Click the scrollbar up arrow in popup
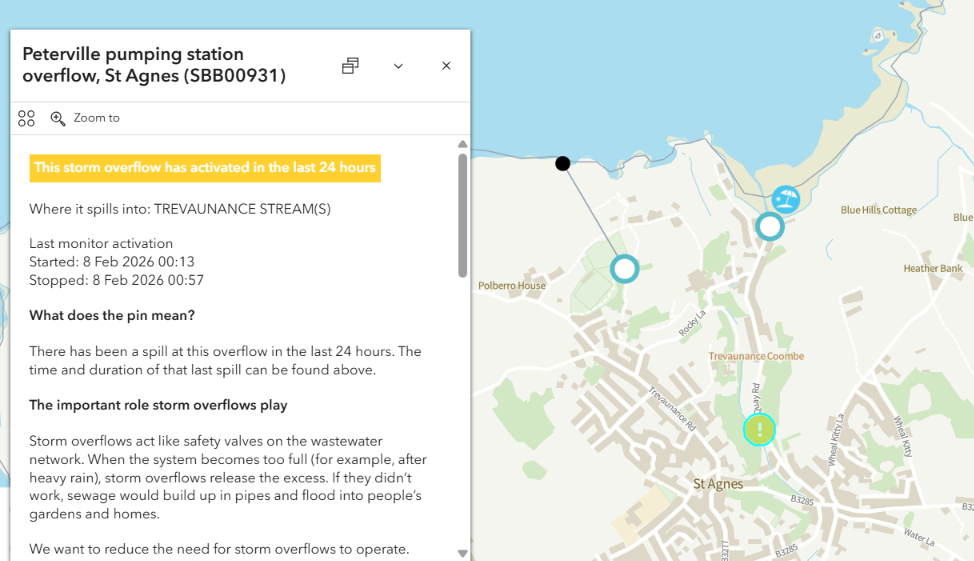 (462, 144)
